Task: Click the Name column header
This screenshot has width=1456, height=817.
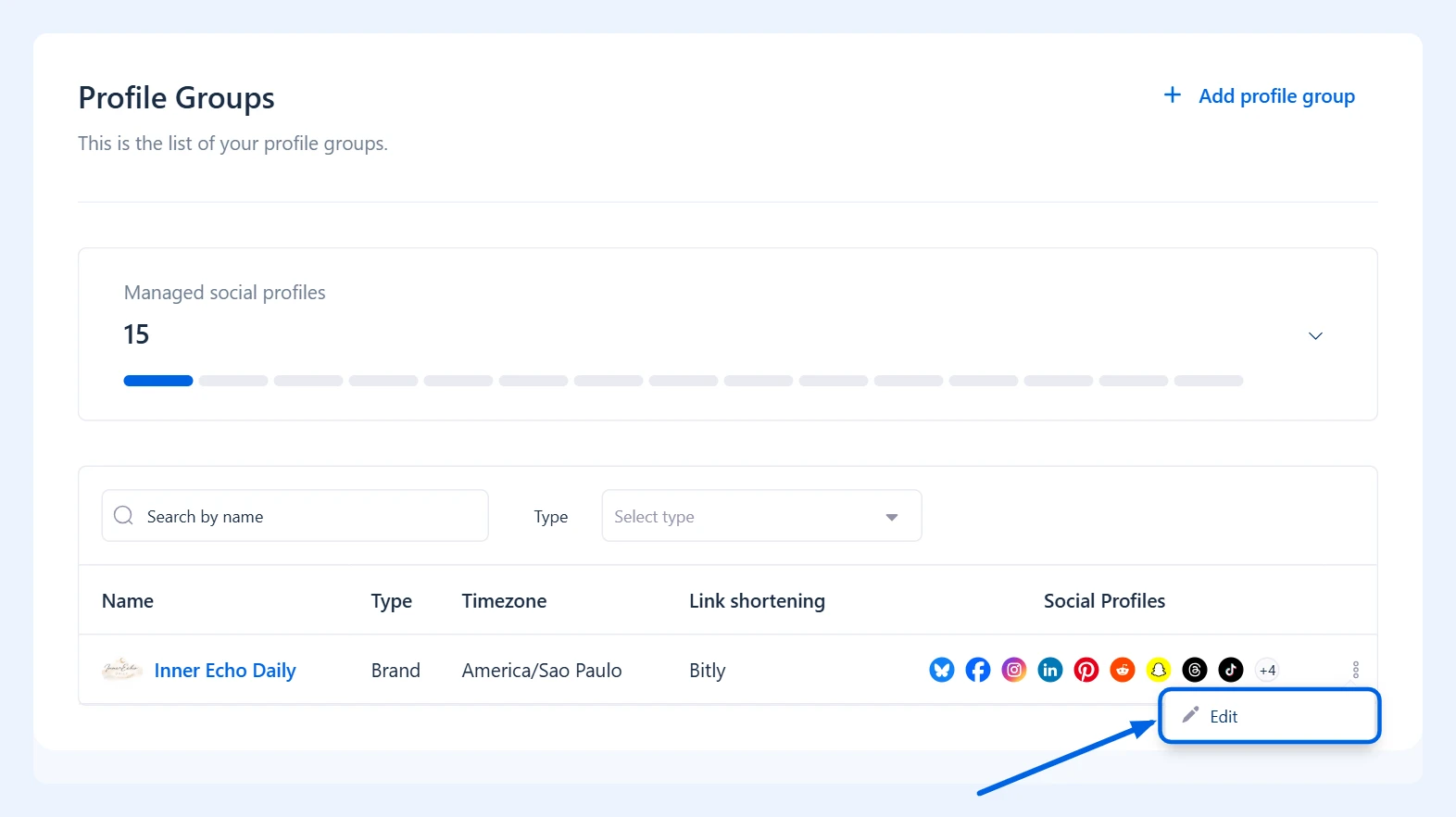Action: 128,601
